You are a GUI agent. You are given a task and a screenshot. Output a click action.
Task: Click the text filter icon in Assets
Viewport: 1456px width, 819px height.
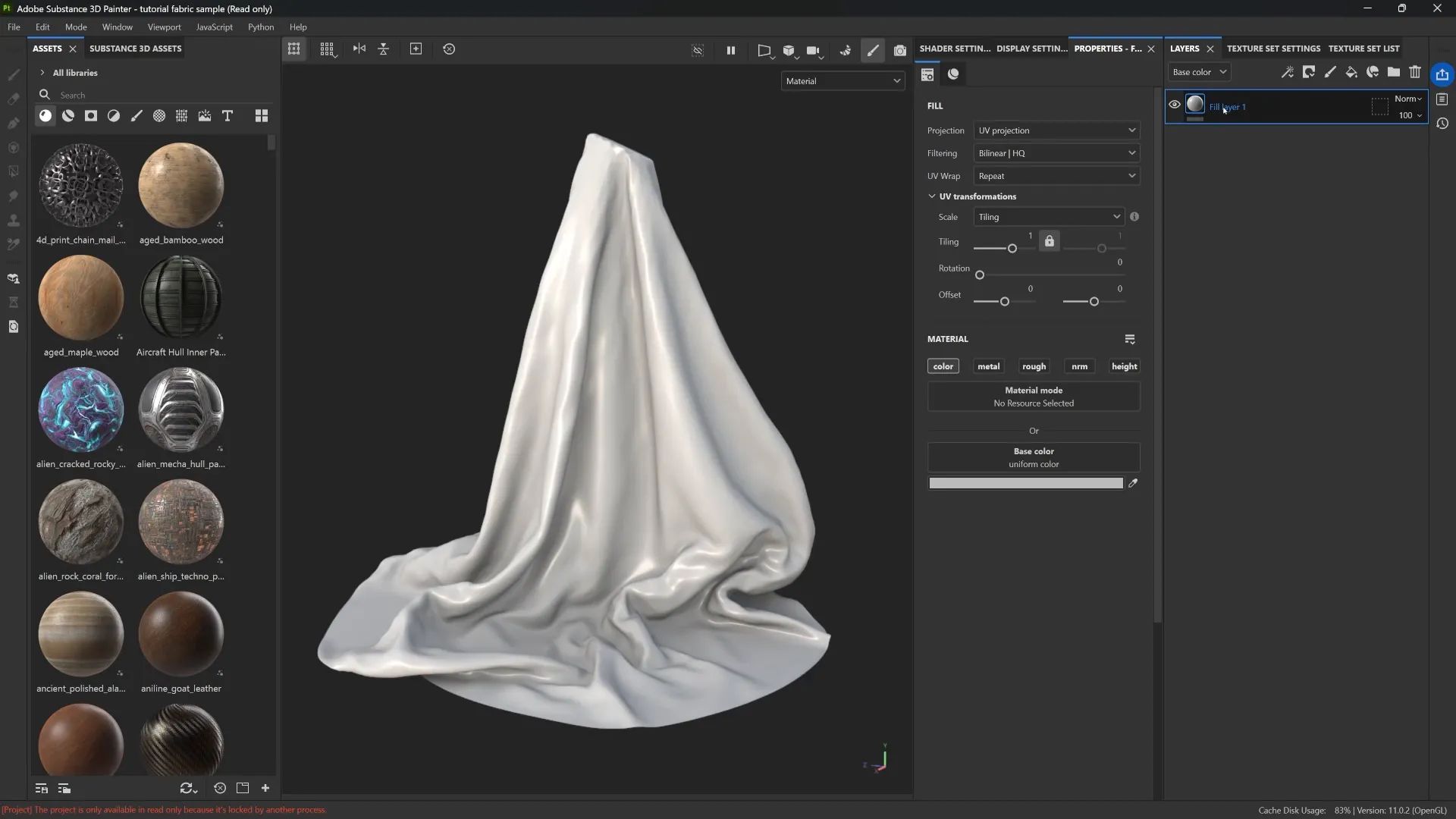[227, 116]
